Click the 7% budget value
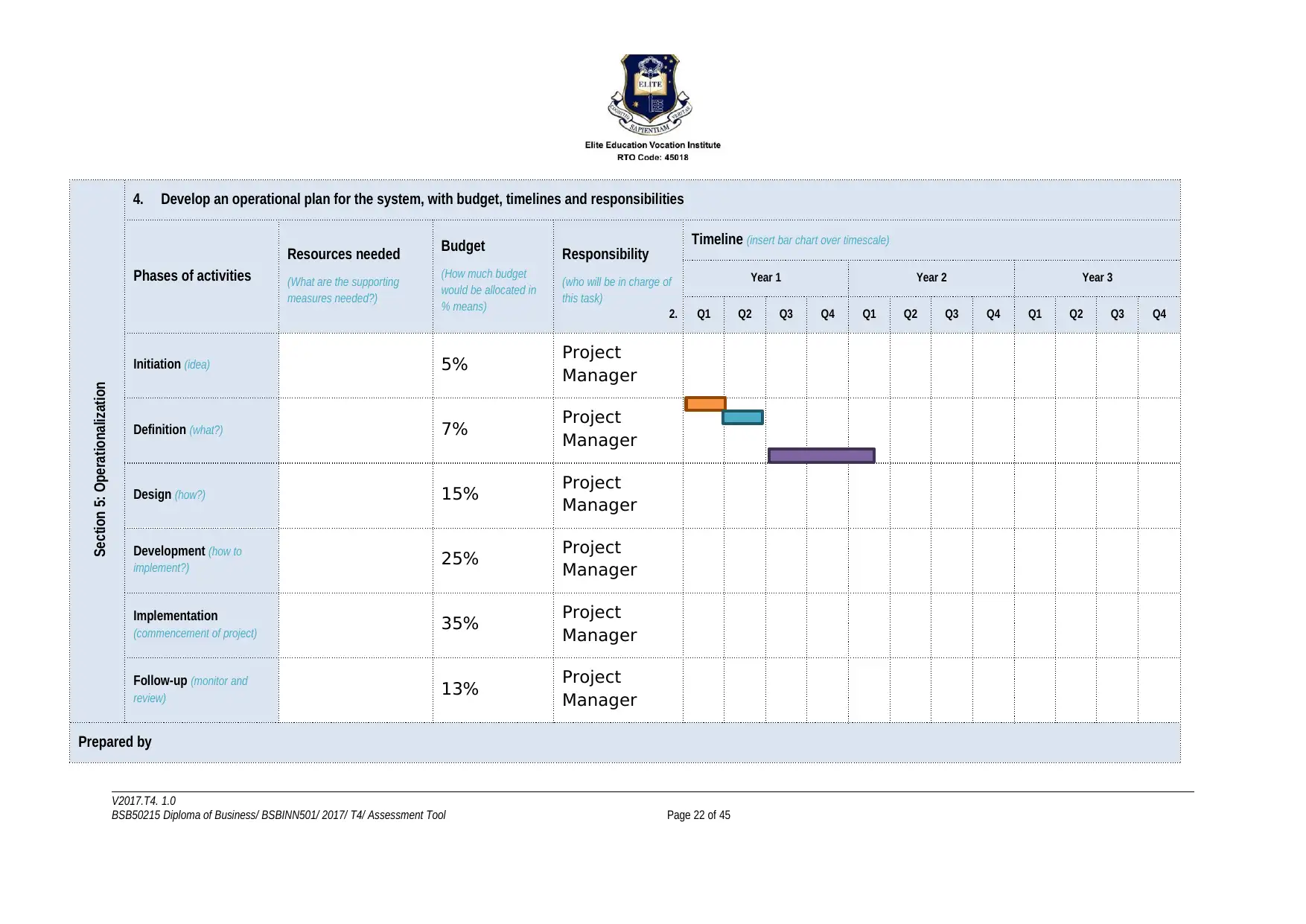Image resolution: width=1306 pixels, height=924 pixels. click(x=454, y=429)
